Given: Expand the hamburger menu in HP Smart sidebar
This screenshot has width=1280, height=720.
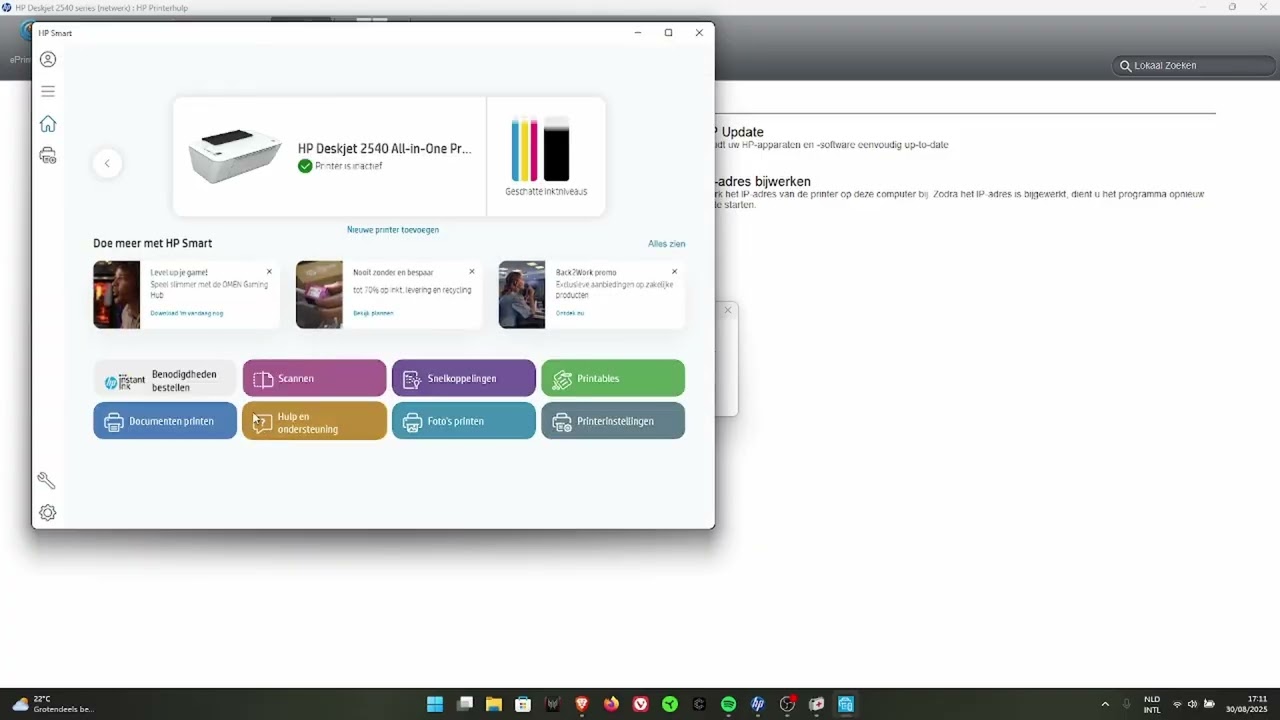Looking at the screenshot, I should click(47, 91).
